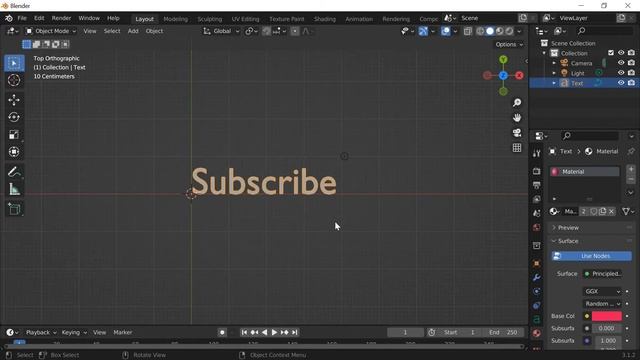
Task: Toggle Use Nodes button
Action: click(591, 256)
